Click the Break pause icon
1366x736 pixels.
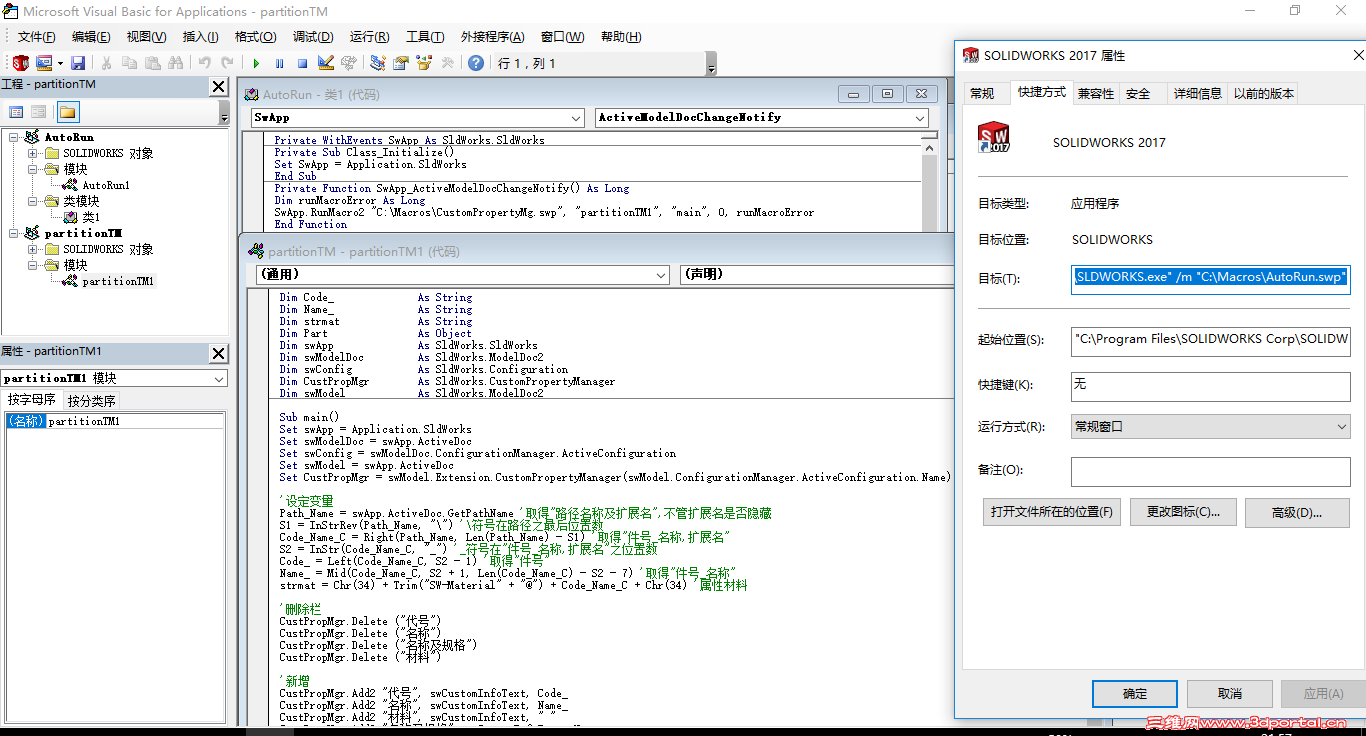pos(279,63)
